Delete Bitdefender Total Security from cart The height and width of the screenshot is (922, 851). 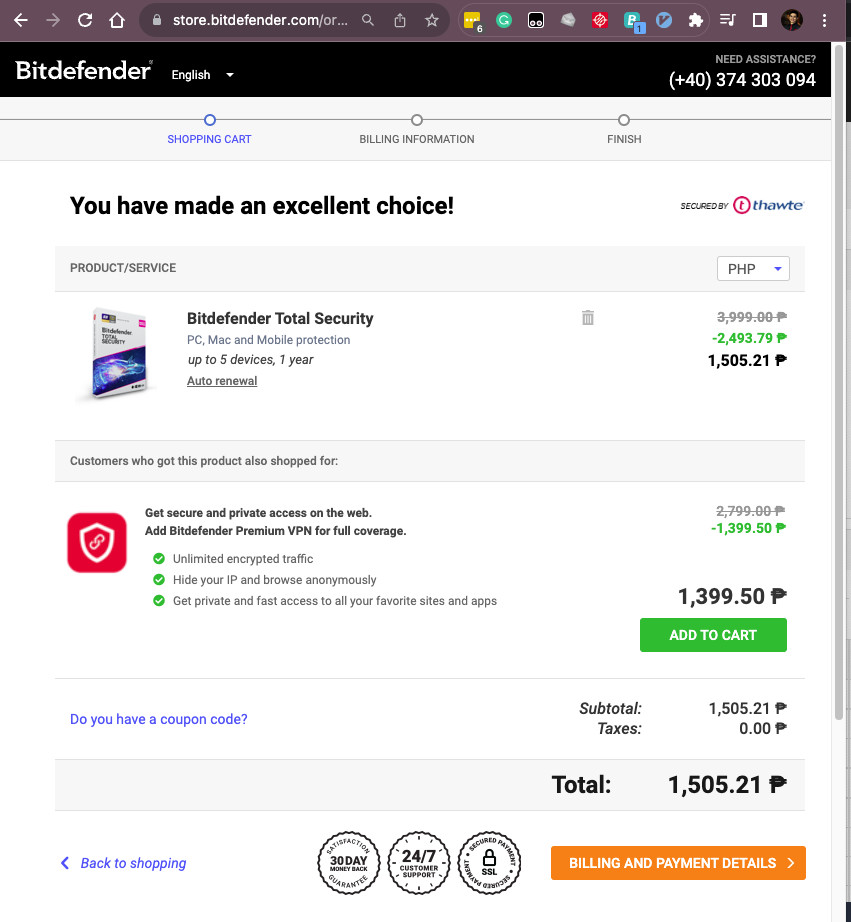pyautogui.click(x=588, y=318)
